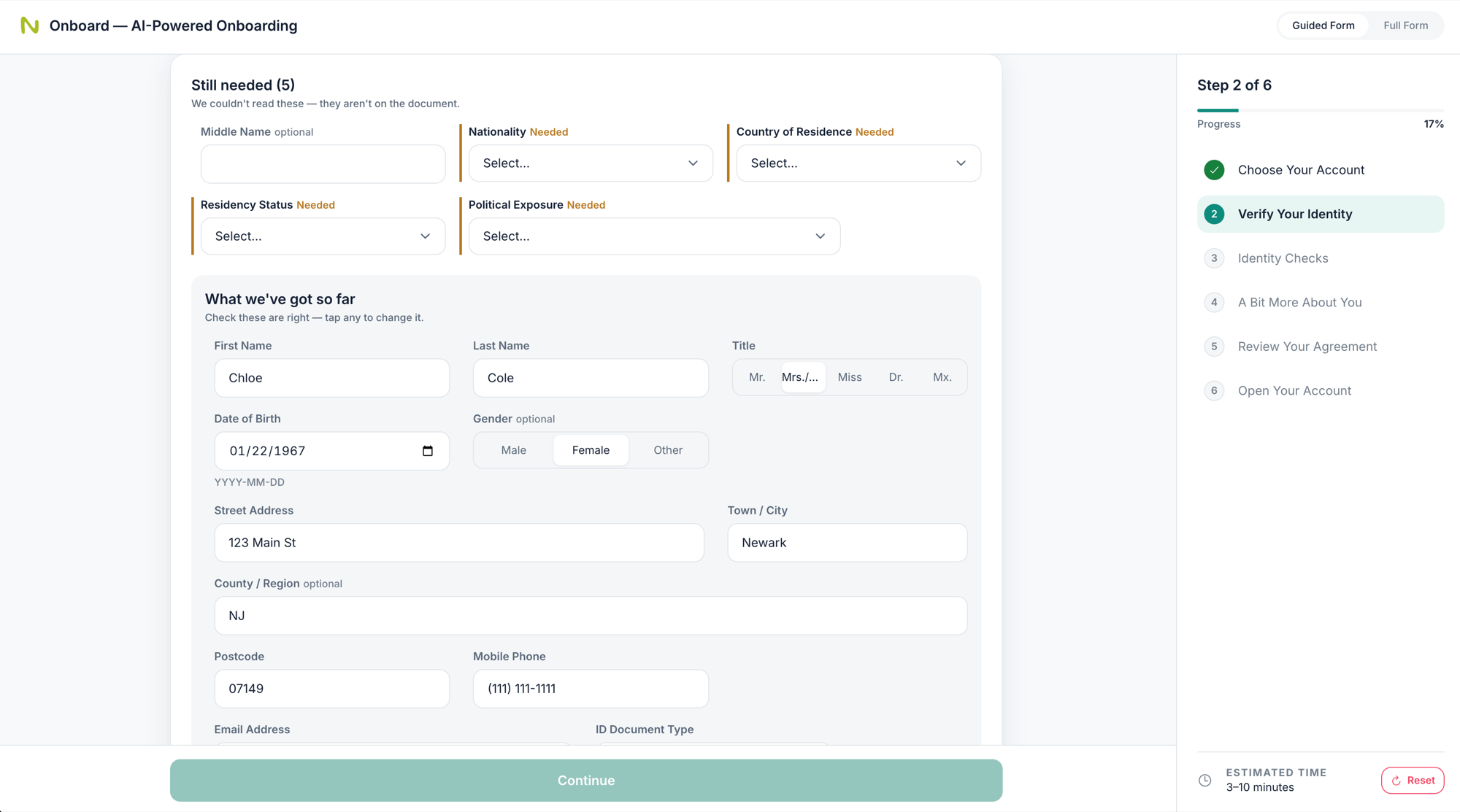The height and width of the screenshot is (812, 1460).
Task: Select the Mx. title option
Action: pyautogui.click(x=942, y=377)
